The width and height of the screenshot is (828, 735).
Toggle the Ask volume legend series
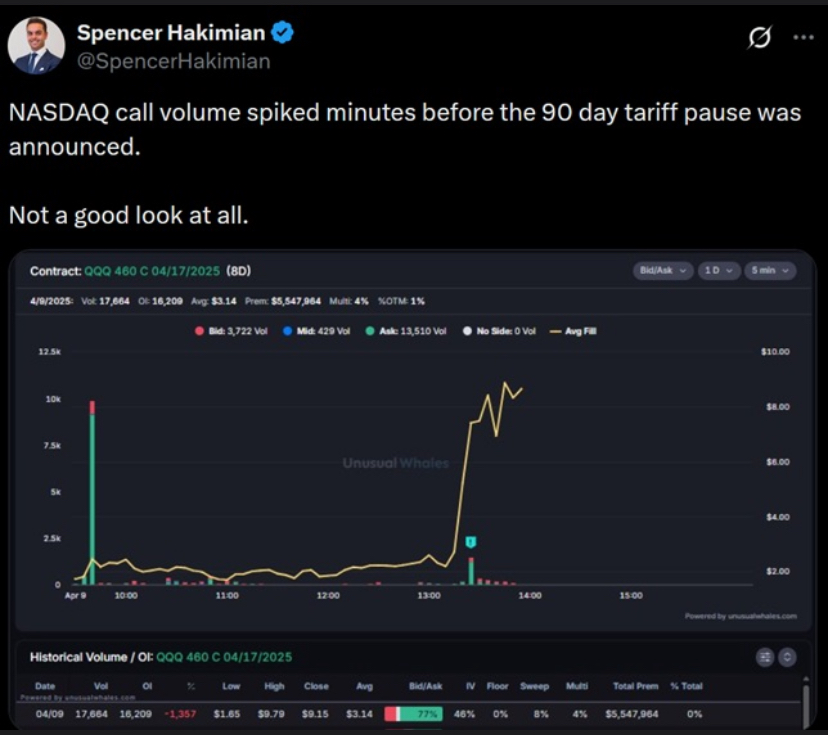(406, 331)
